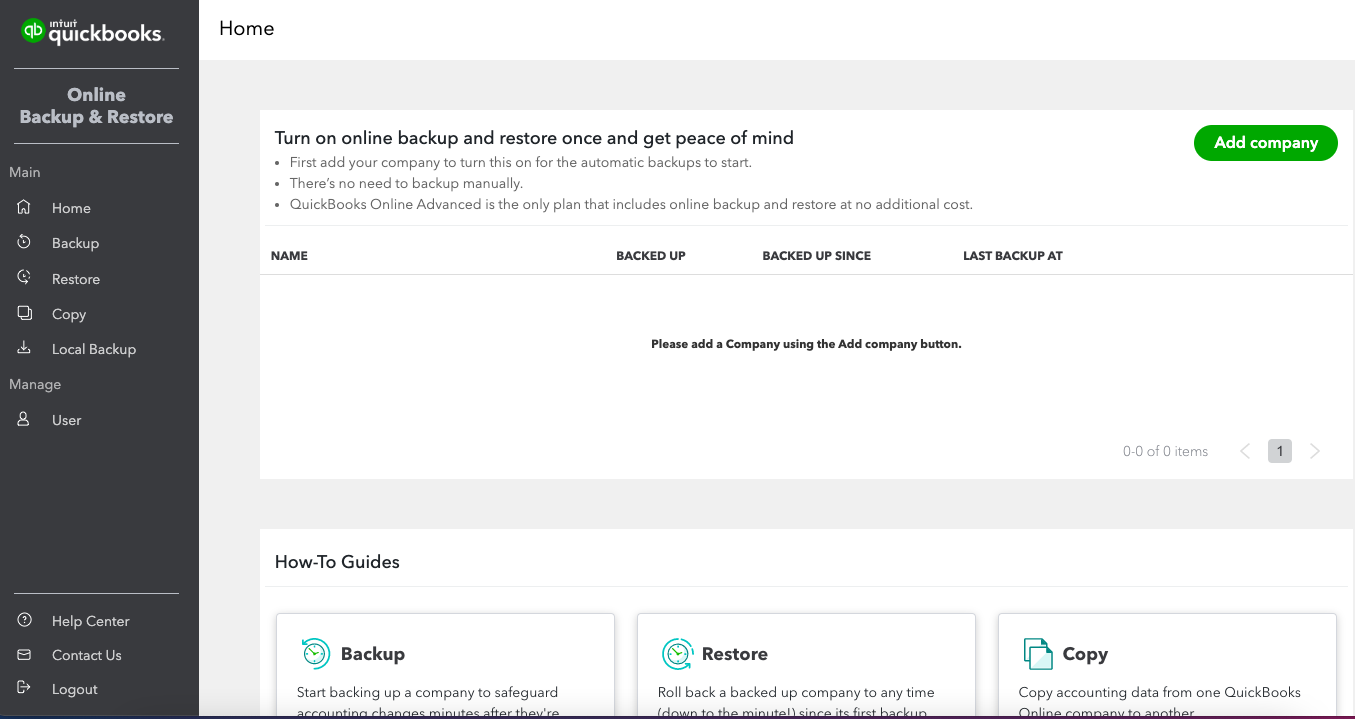Click the QuickBooks logo

(x=92, y=32)
